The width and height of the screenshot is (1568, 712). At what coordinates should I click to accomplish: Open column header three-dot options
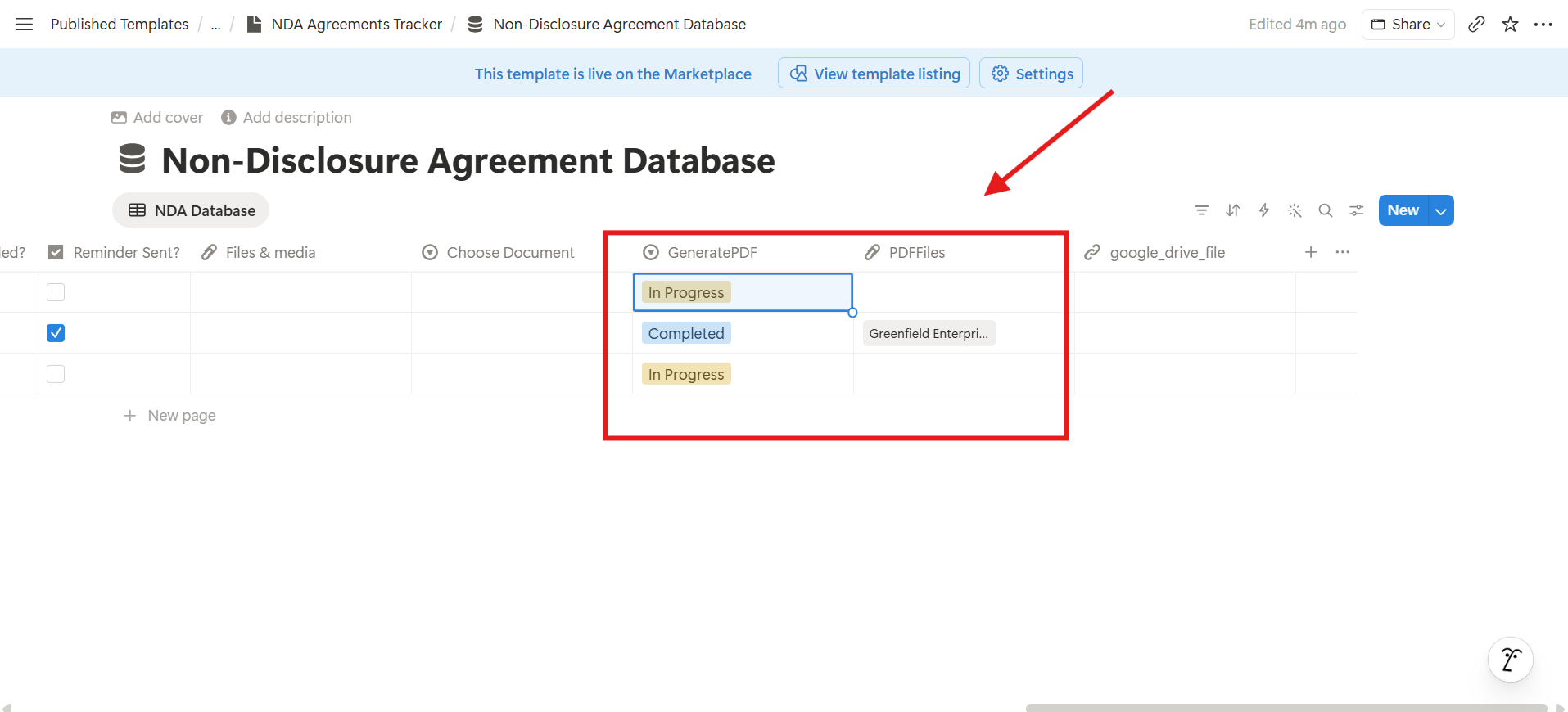tap(1343, 252)
